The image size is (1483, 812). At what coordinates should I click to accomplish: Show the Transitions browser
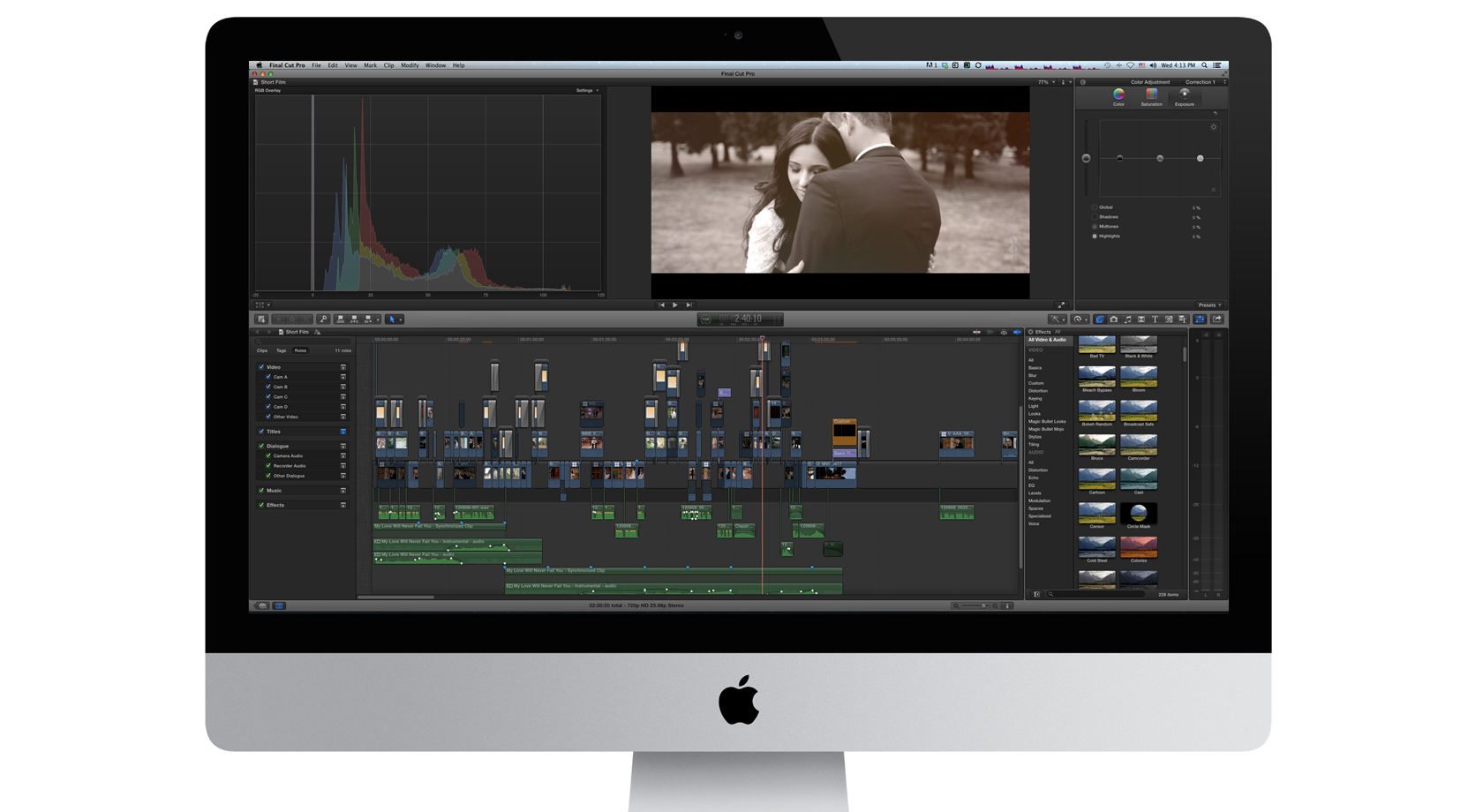(x=1141, y=320)
